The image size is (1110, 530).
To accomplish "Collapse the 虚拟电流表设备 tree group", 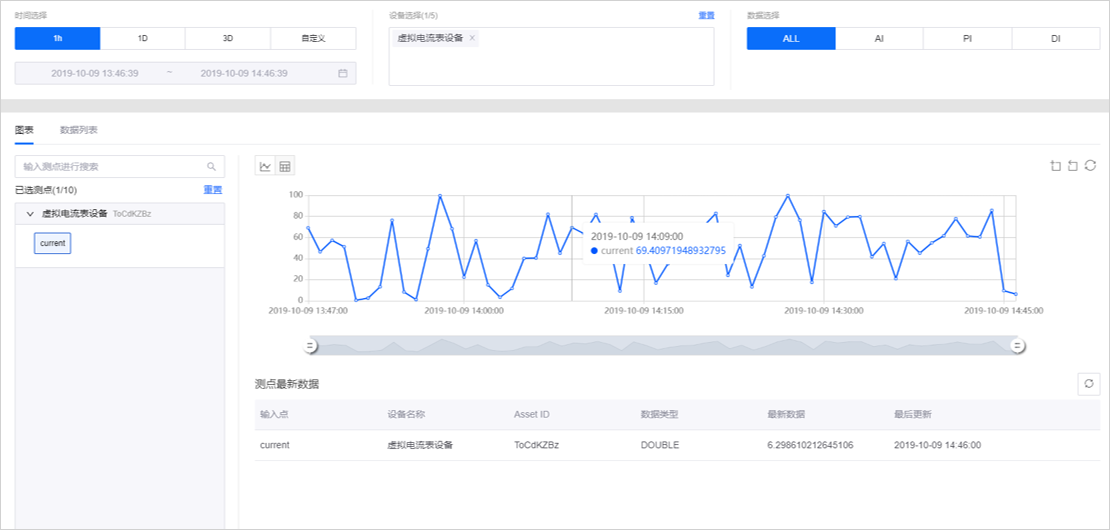I will 30,214.
